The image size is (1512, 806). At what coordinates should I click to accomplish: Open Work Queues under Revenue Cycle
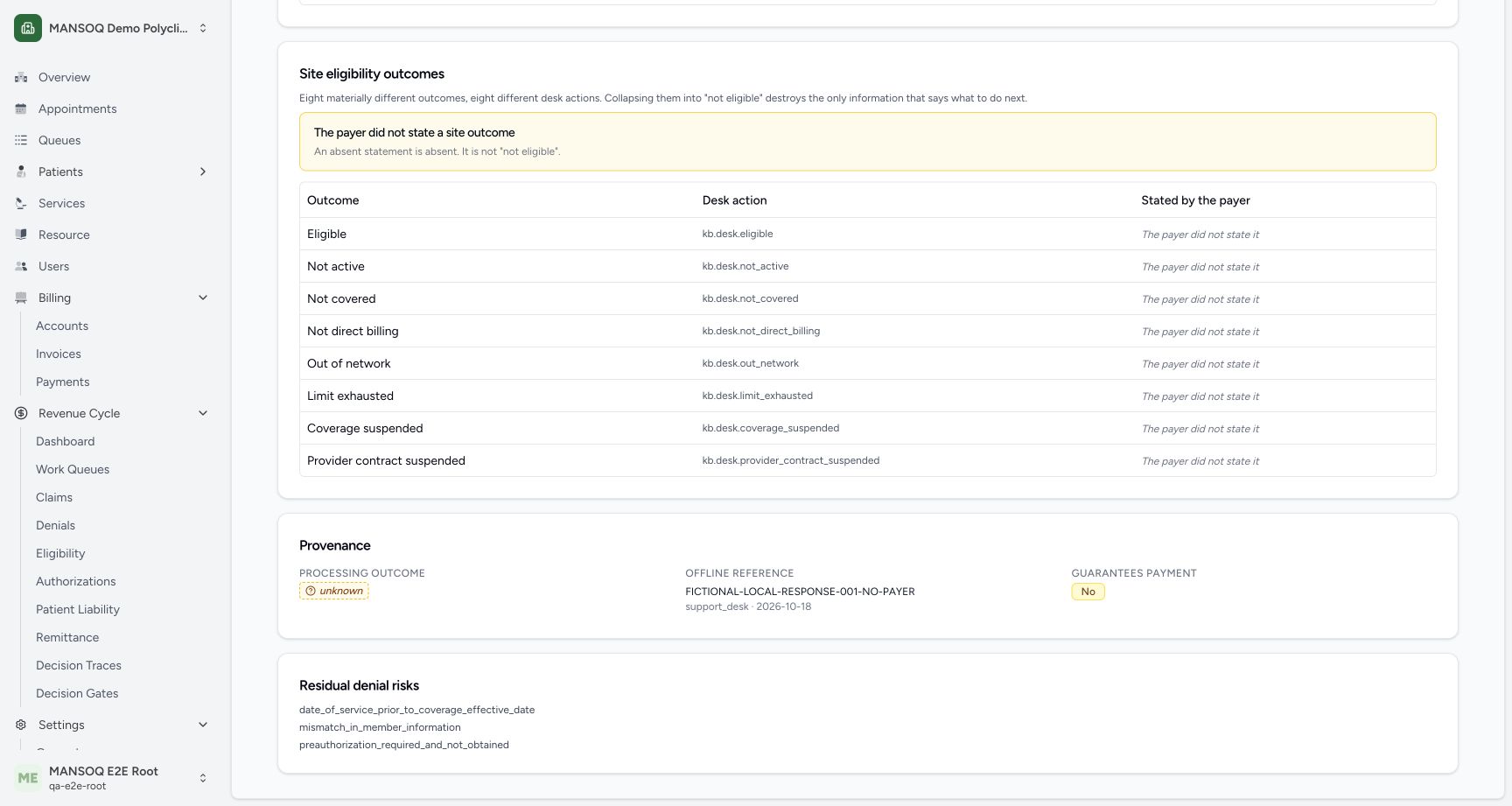[73, 469]
